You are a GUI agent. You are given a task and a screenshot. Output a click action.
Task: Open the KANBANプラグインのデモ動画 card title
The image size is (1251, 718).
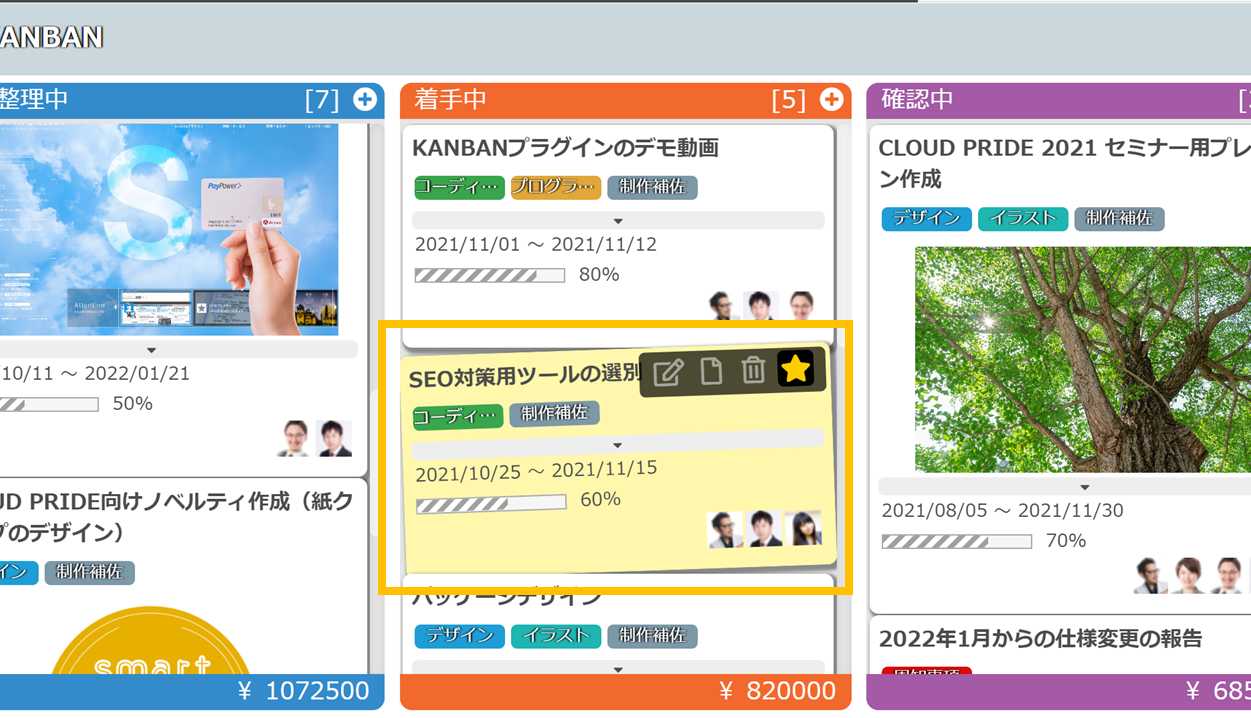tap(566, 149)
